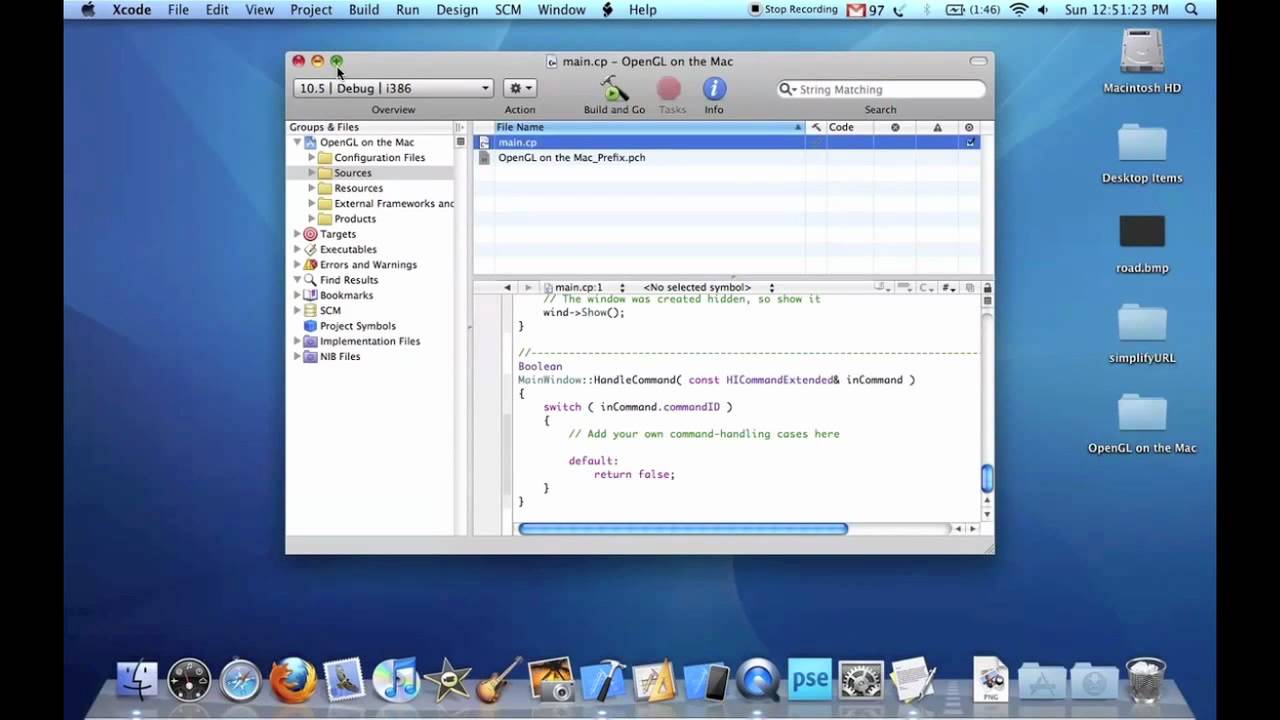This screenshot has width=1280, height=720.
Task: Open the SCM menu
Action: tap(508, 10)
